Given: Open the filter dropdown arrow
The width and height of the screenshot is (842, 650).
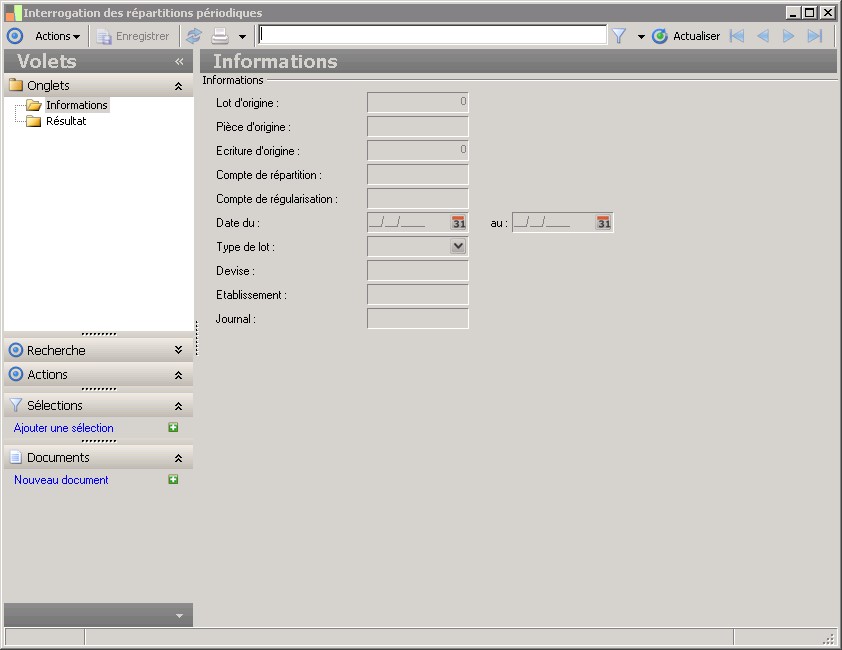Looking at the screenshot, I should (x=641, y=37).
